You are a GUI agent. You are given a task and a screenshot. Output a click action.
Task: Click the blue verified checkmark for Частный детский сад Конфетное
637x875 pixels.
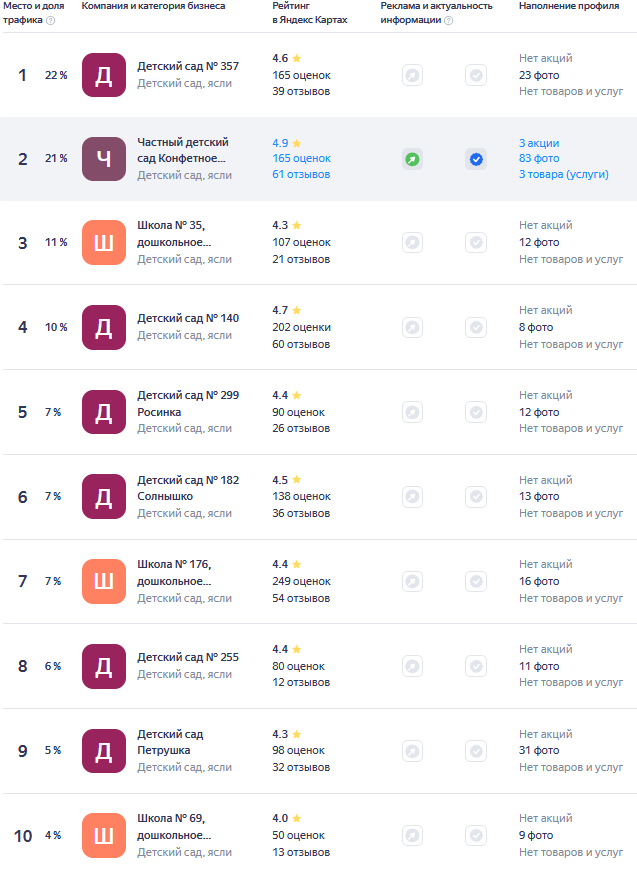(x=476, y=160)
